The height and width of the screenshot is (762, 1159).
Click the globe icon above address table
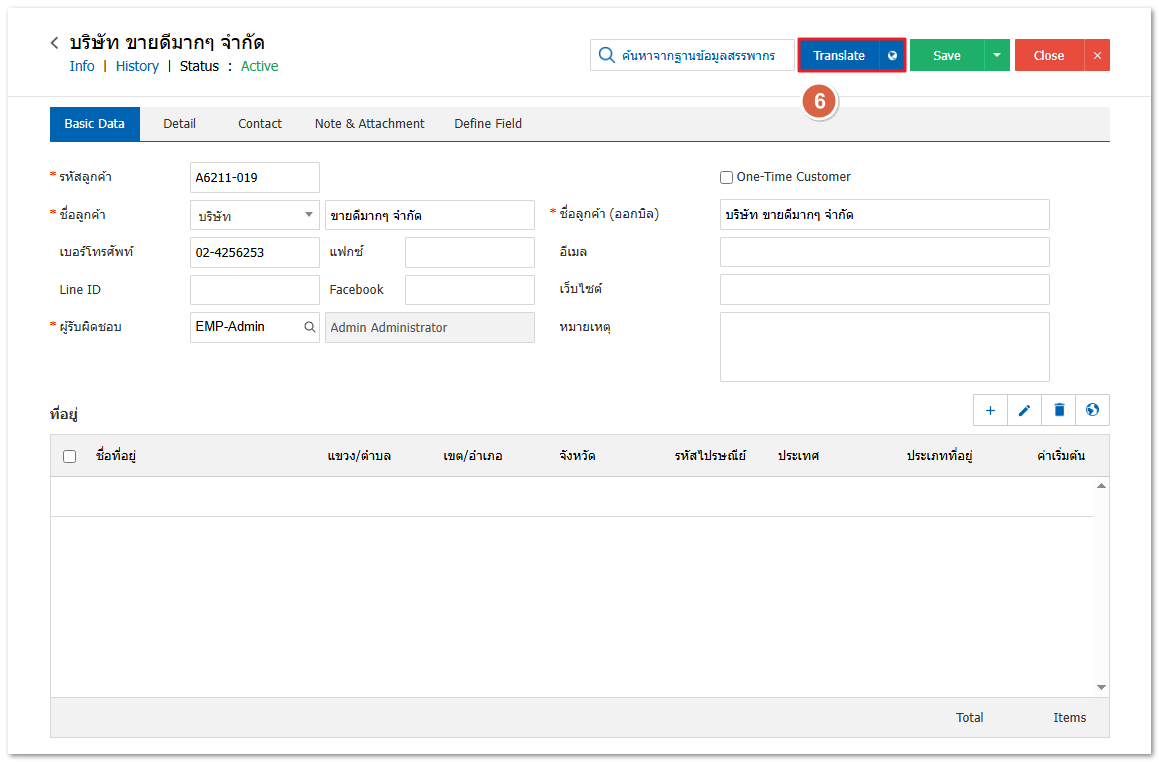pos(1092,410)
